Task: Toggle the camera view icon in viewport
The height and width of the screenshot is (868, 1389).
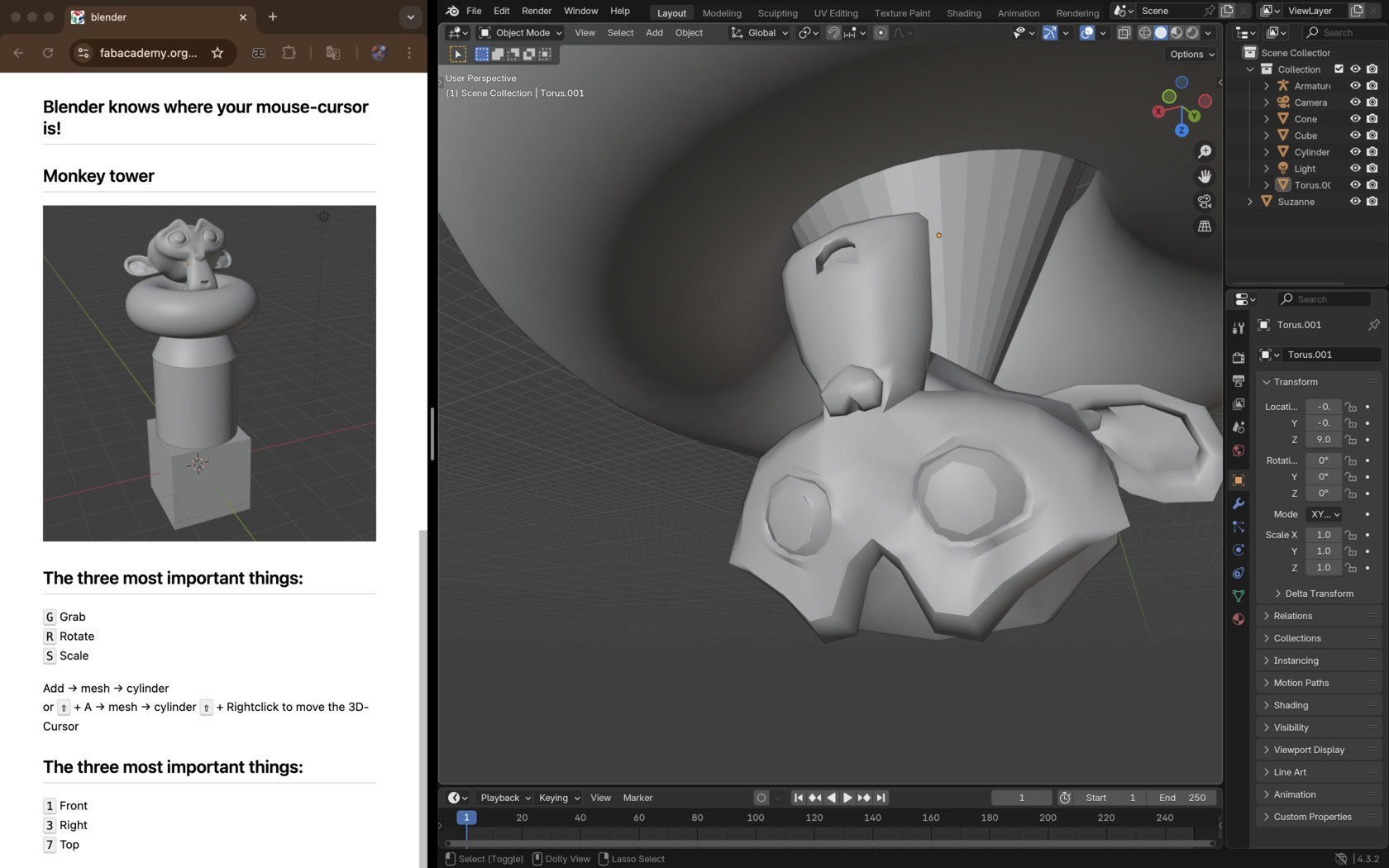Action: coord(1205,202)
